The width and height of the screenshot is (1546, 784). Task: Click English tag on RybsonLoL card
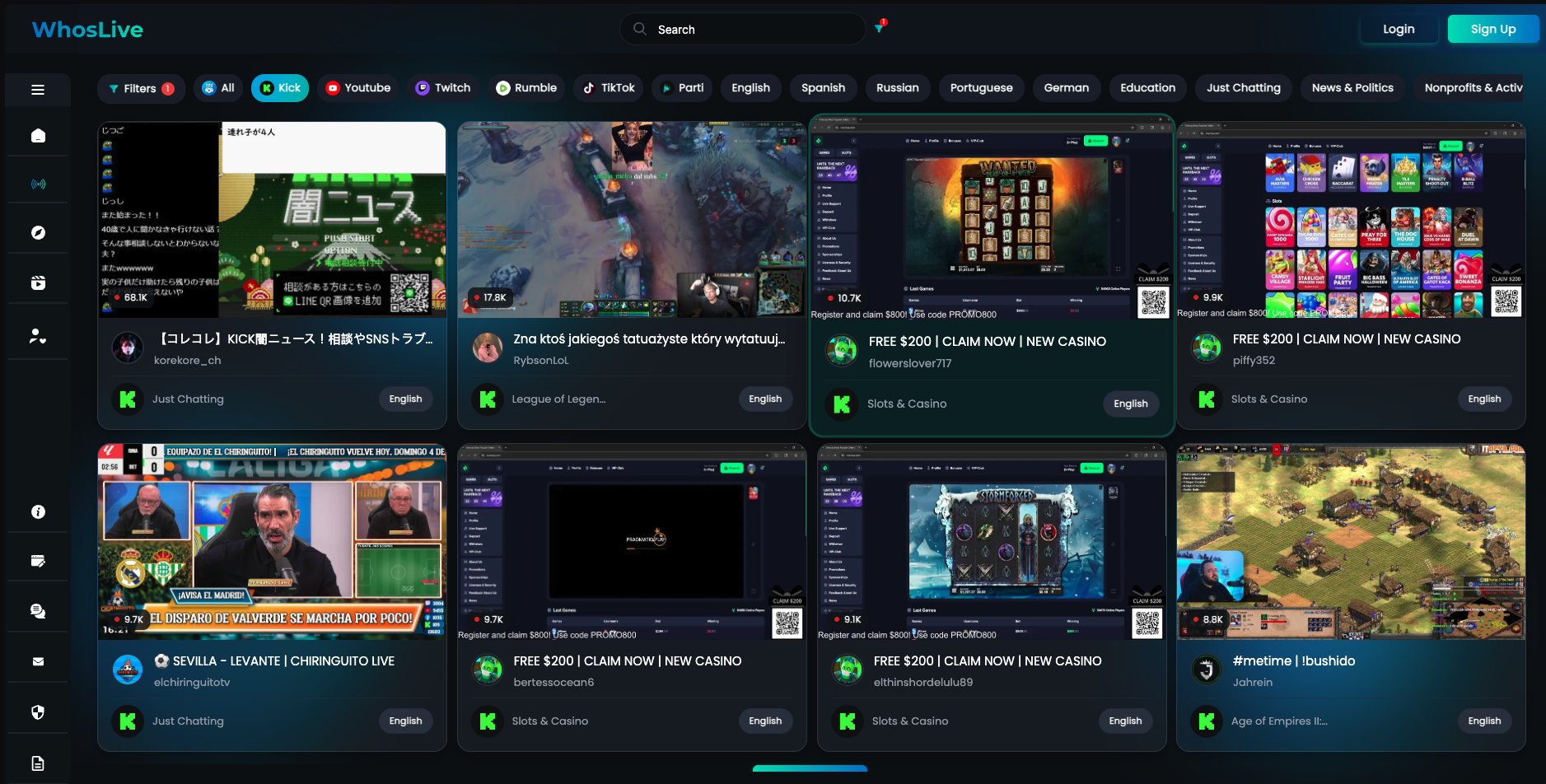[765, 399]
